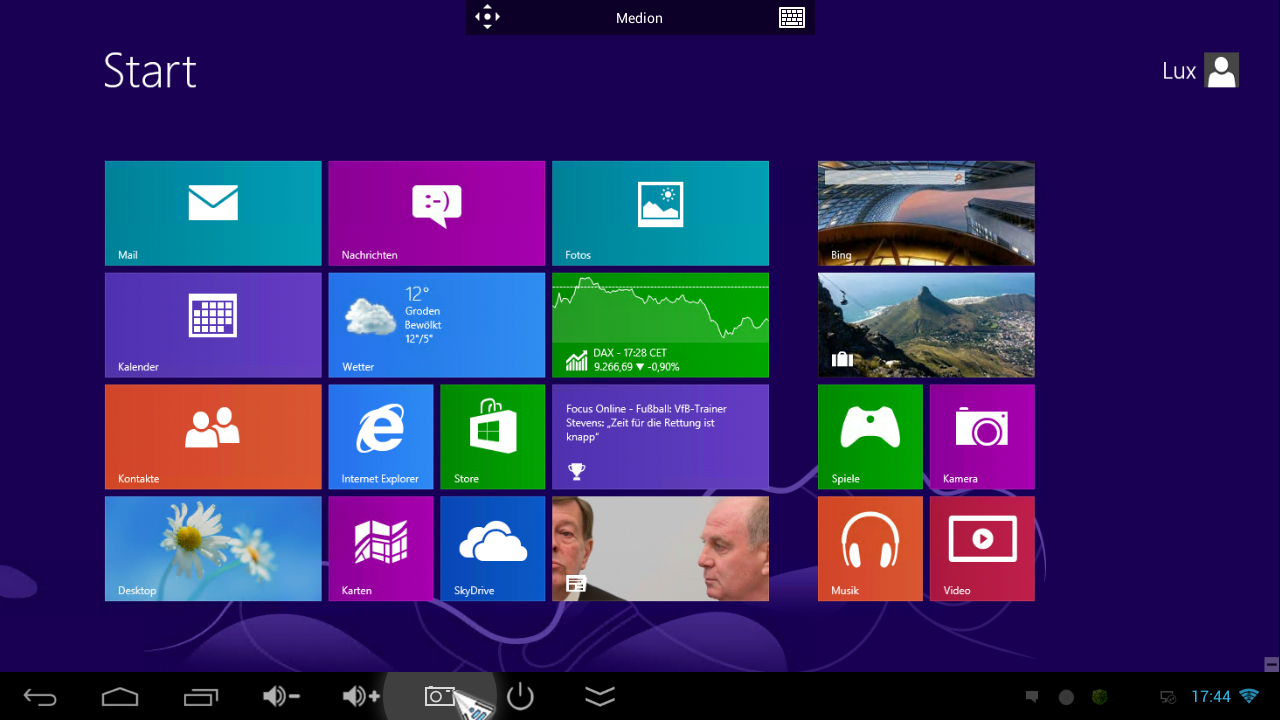This screenshot has width=1280, height=720.
Task: Tap the Android back button
Action: [40, 696]
